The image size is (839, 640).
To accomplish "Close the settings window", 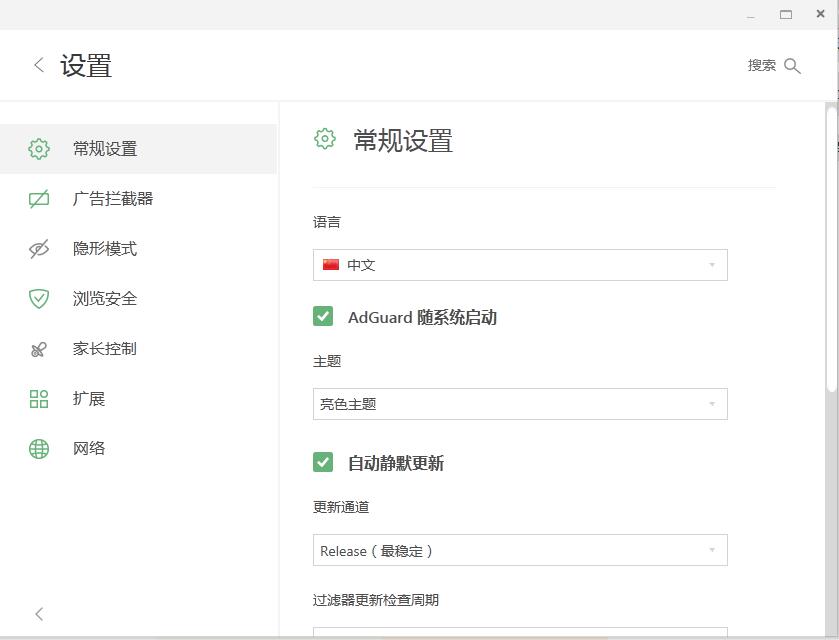I will coord(820,14).
